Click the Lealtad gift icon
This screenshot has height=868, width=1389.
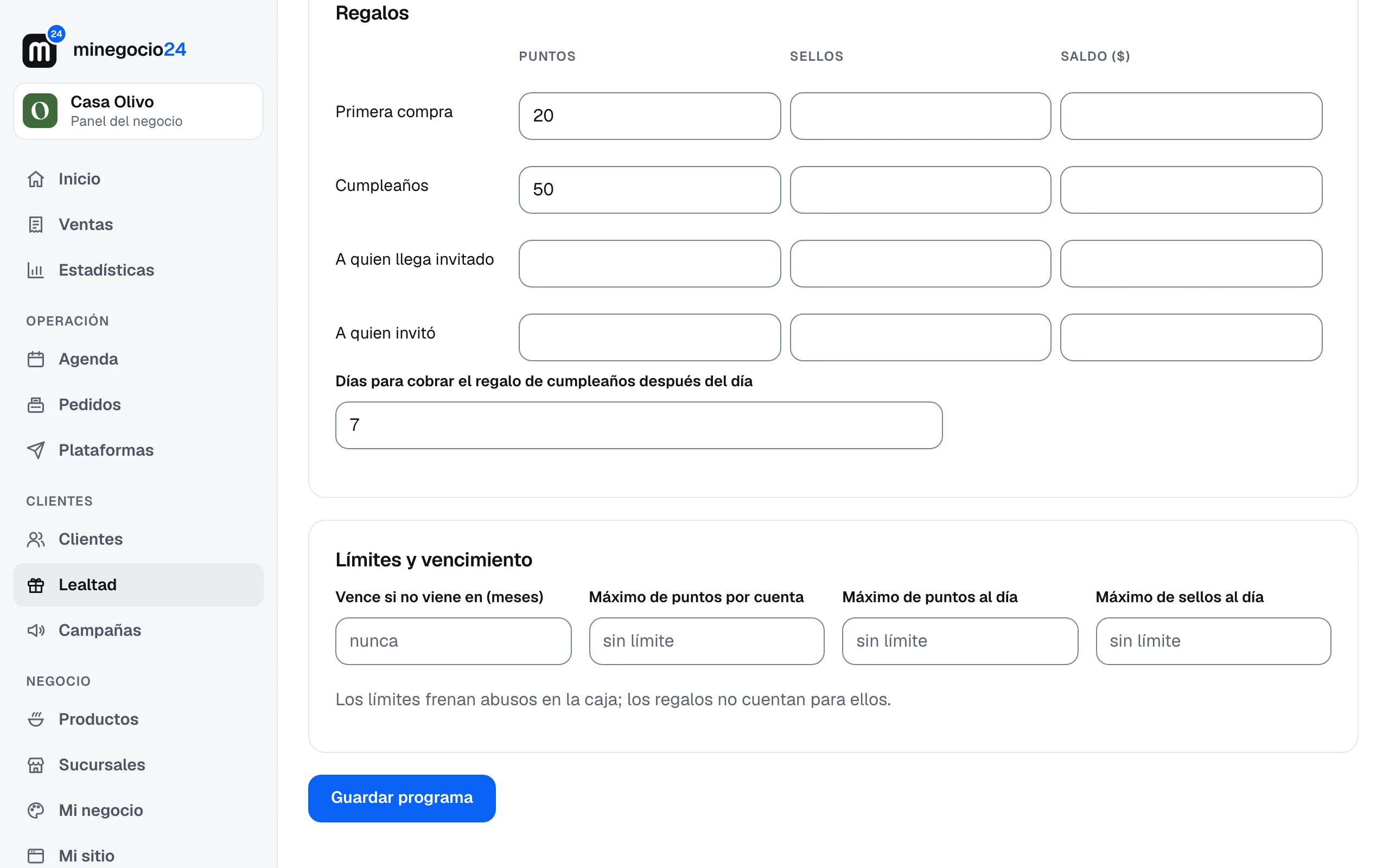pyautogui.click(x=36, y=585)
